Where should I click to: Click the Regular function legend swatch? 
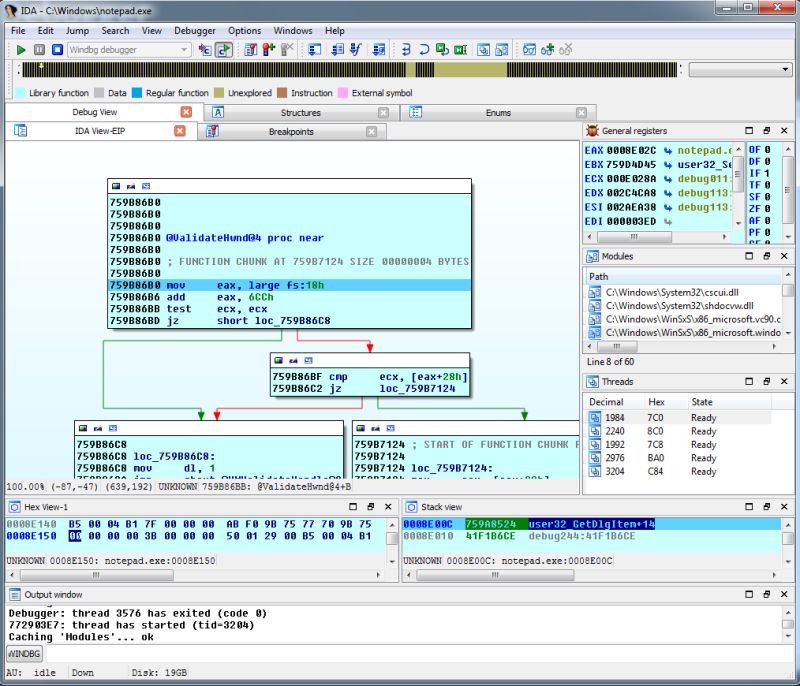click(137, 93)
